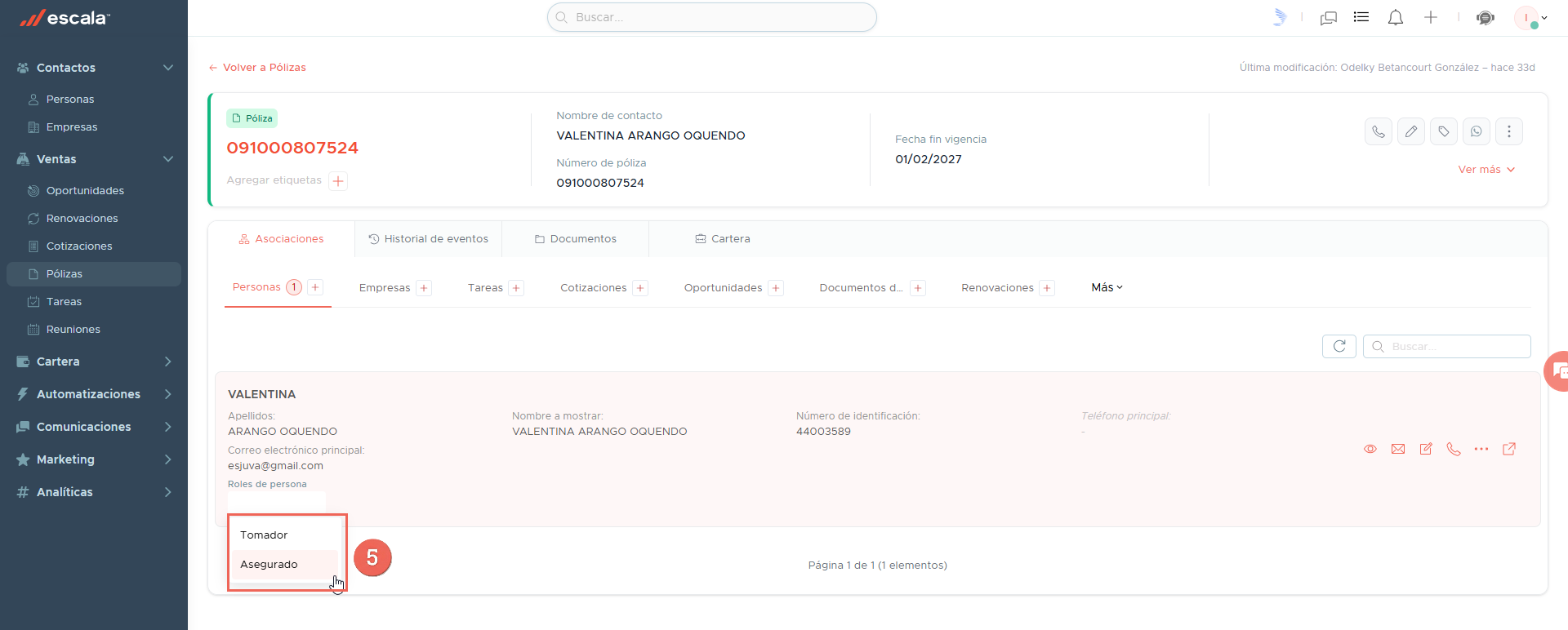The image size is (1568, 630).
Task: Click the blue assistant logo in top bar
Action: point(1280,17)
